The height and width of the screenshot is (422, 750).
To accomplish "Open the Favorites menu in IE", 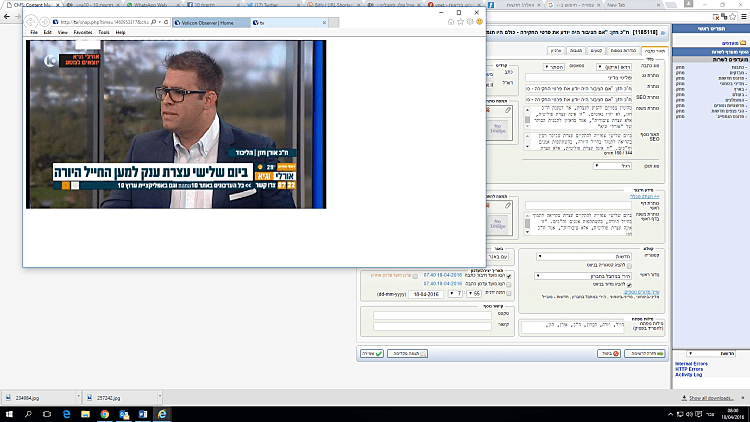I will click(x=82, y=32).
